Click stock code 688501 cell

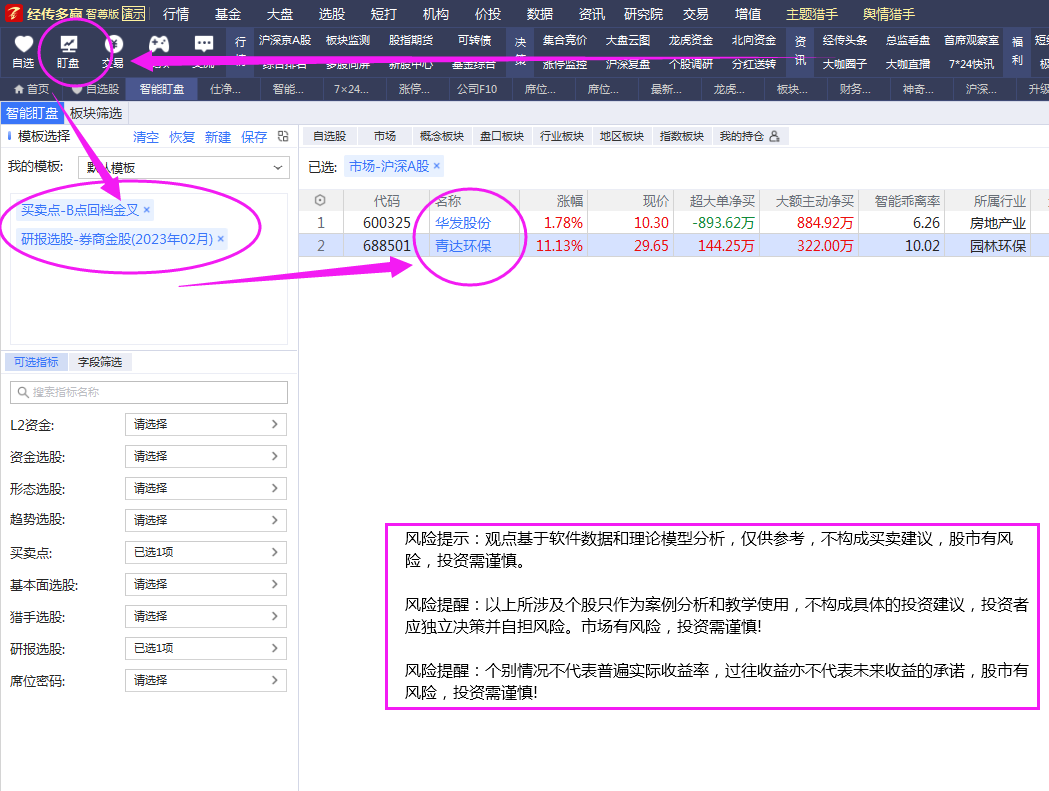point(387,246)
